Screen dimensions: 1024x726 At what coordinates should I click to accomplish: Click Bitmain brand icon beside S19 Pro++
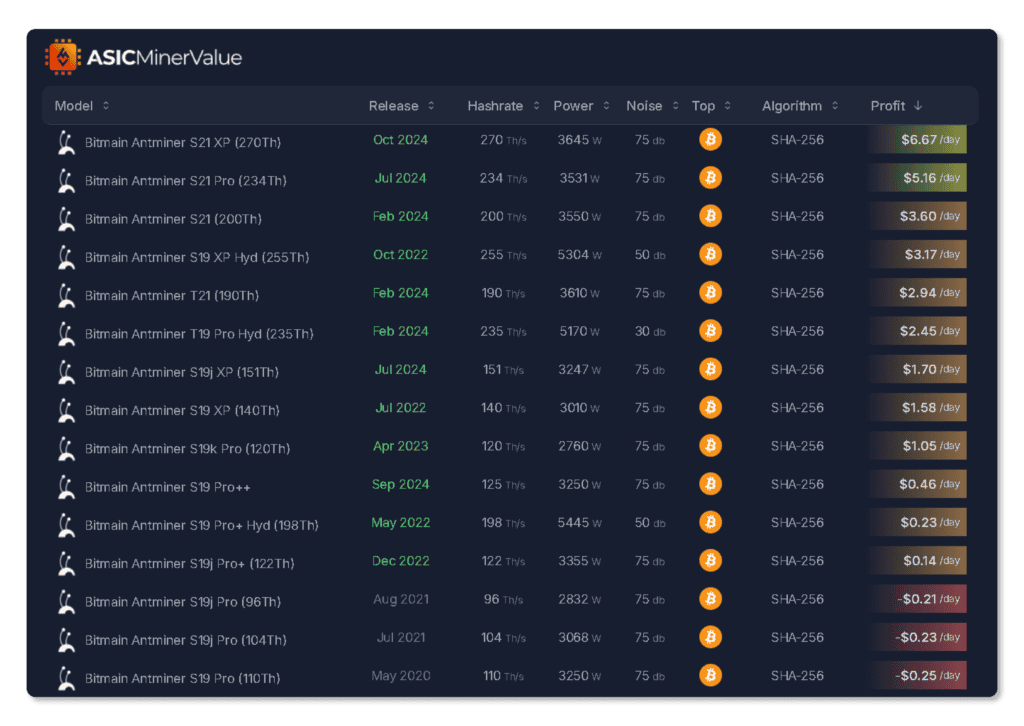[66, 487]
